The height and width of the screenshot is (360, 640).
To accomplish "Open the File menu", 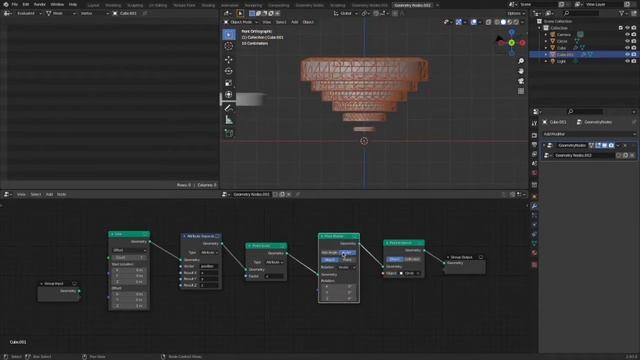I will coord(15,4).
